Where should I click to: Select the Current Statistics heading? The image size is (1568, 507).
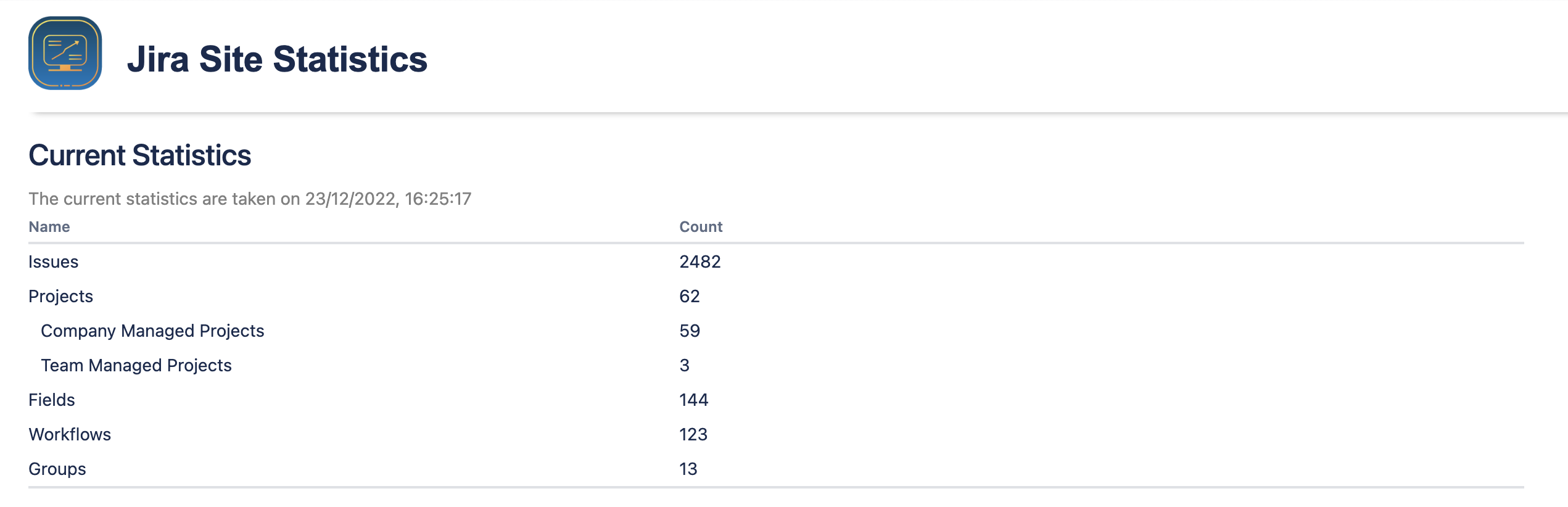(140, 155)
